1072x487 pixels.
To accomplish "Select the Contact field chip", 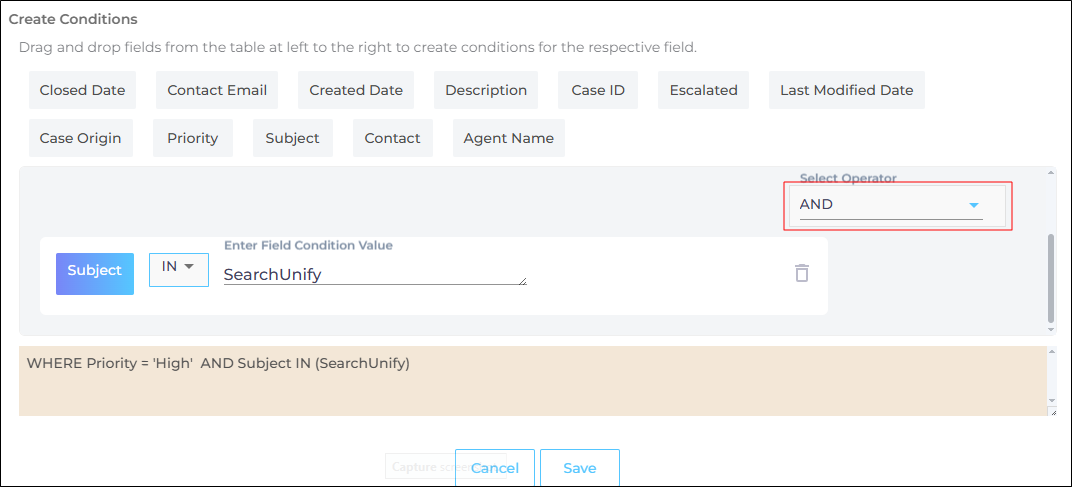I will click(x=392, y=138).
